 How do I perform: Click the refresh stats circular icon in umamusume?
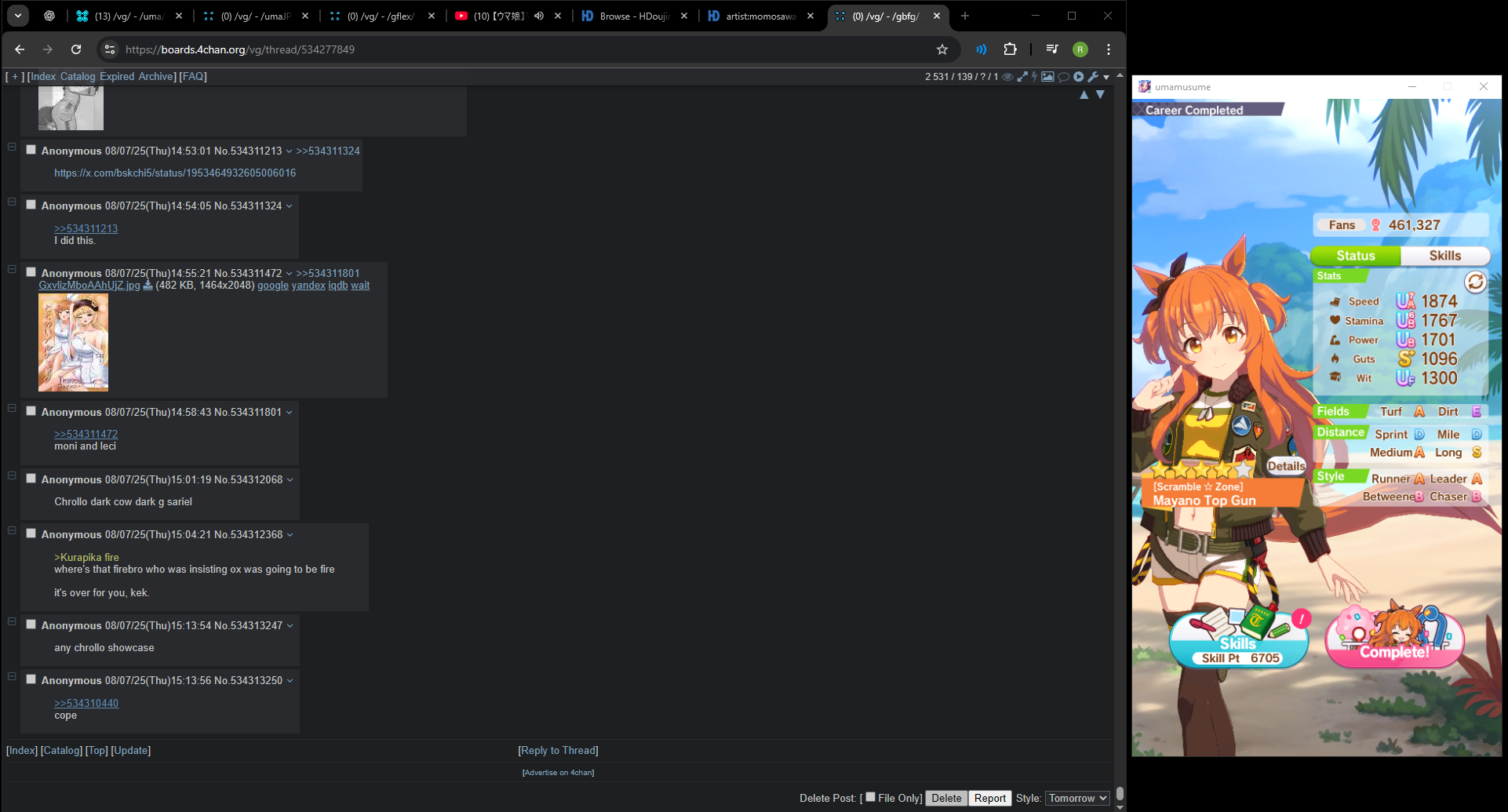coord(1475,282)
